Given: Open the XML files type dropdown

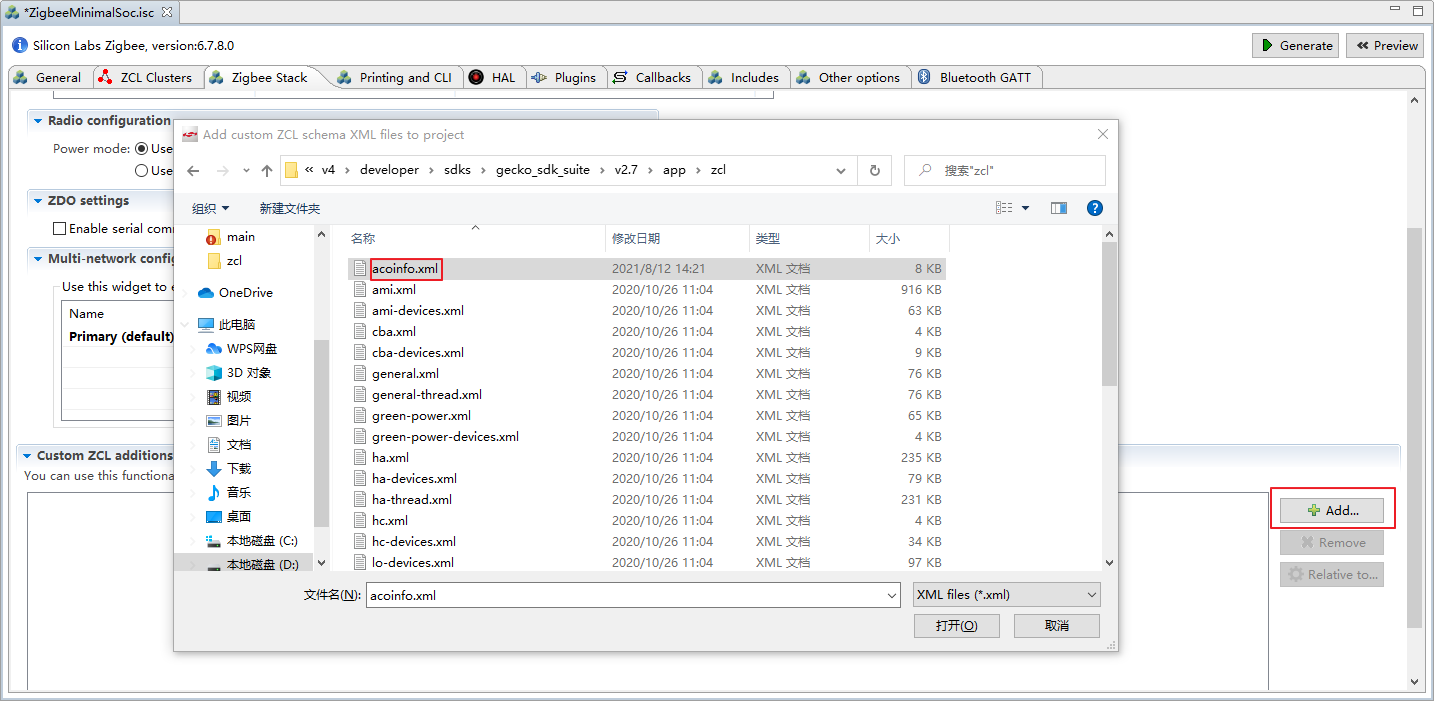Looking at the screenshot, I should [1006, 595].
